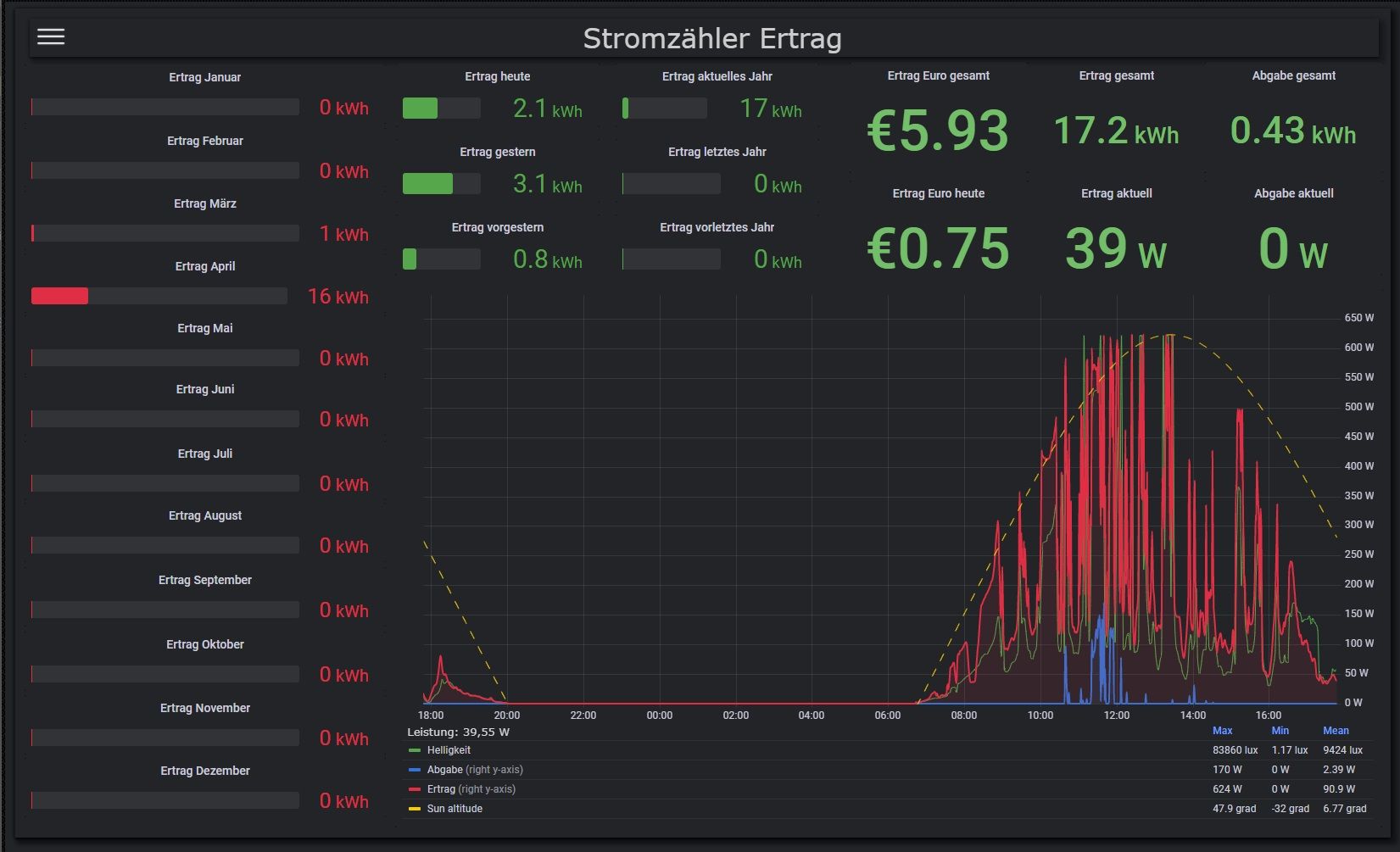Click the 624 W Ertrag max value
This screenshot has height=852, width=1400.
(1227, 789)
